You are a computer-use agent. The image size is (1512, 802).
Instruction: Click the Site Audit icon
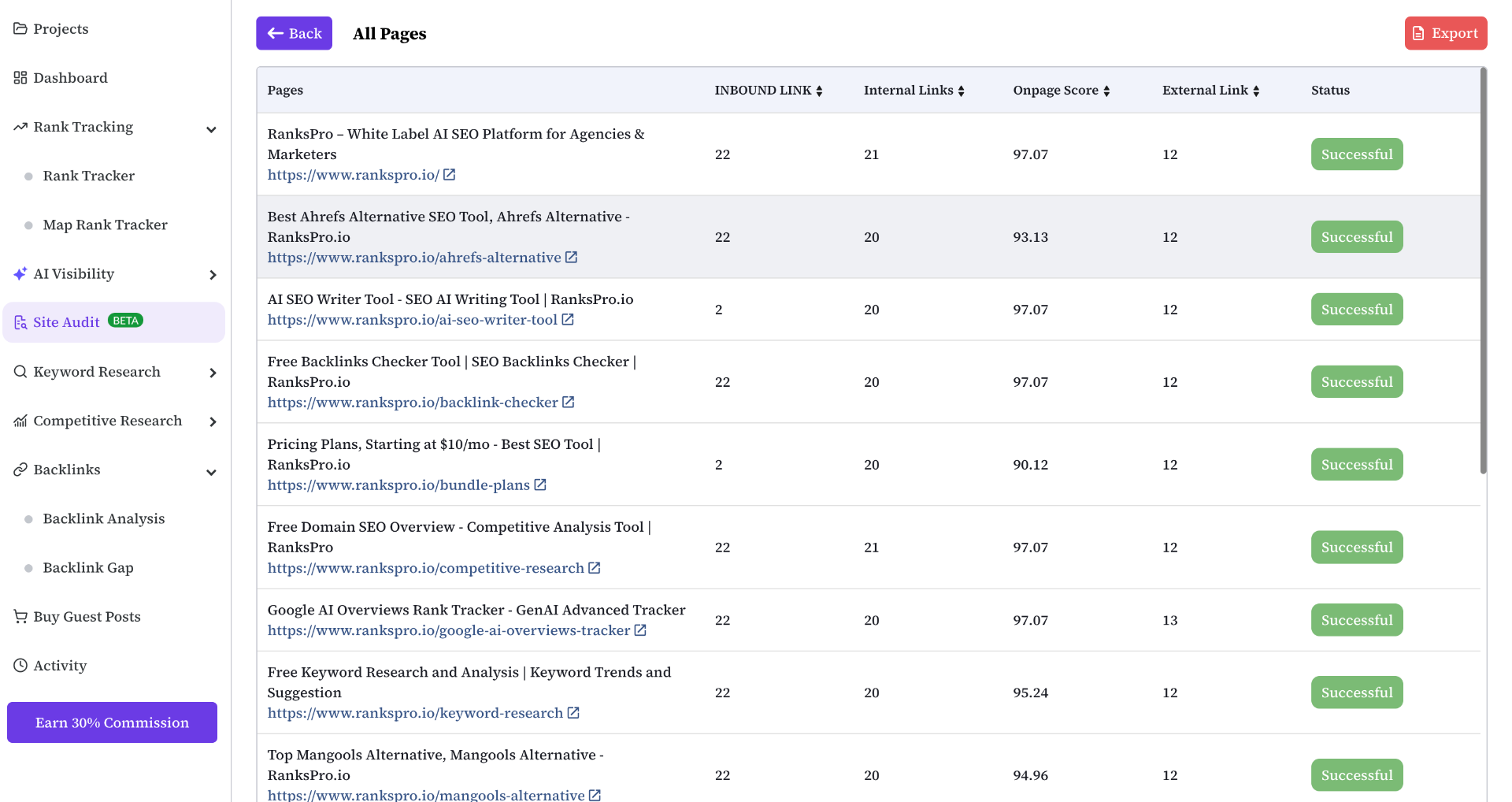[20, 322]
